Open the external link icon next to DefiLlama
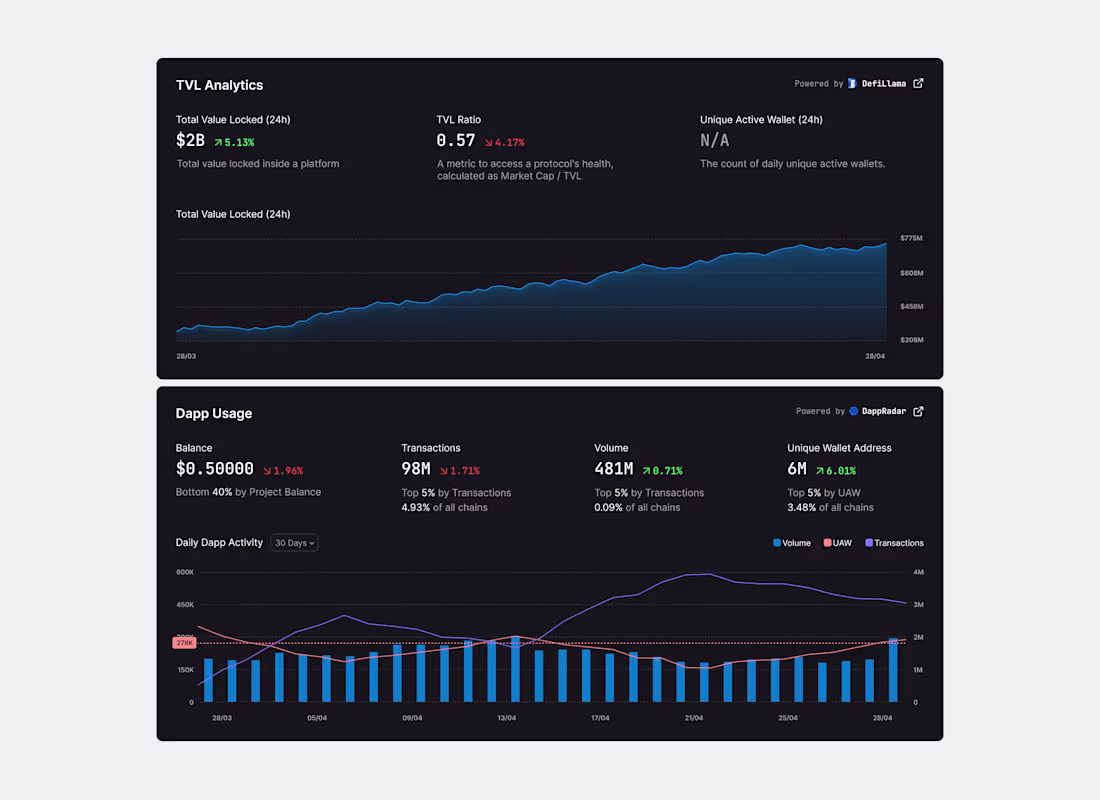This screenshot has width=1100, height=800. [917, 83]
